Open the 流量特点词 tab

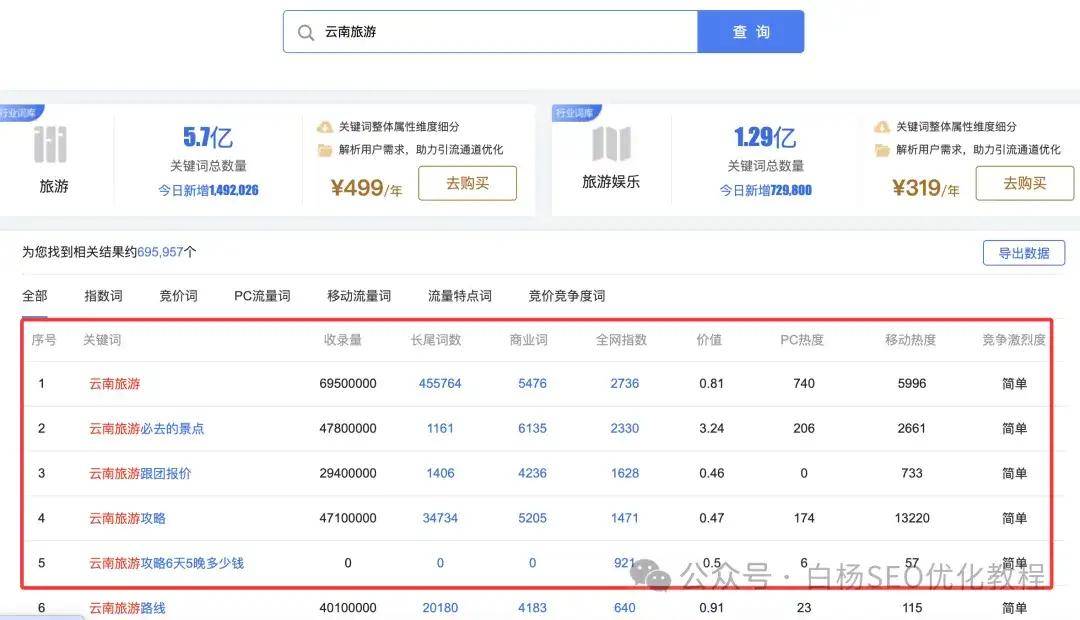point(459,296)
